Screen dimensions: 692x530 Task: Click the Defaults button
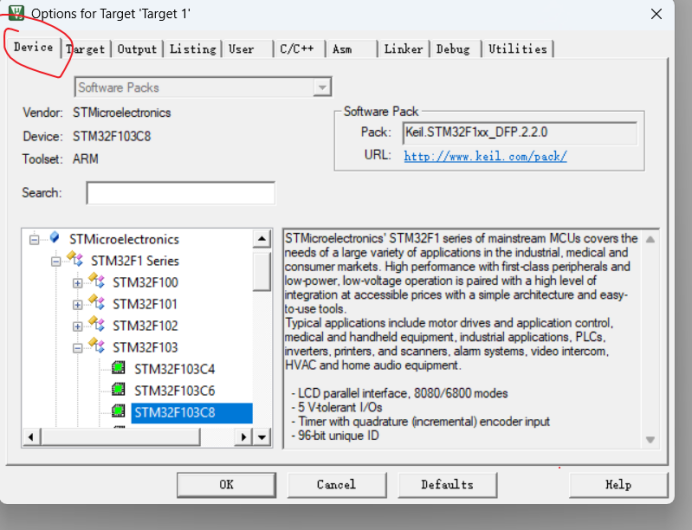coord(447,485)
